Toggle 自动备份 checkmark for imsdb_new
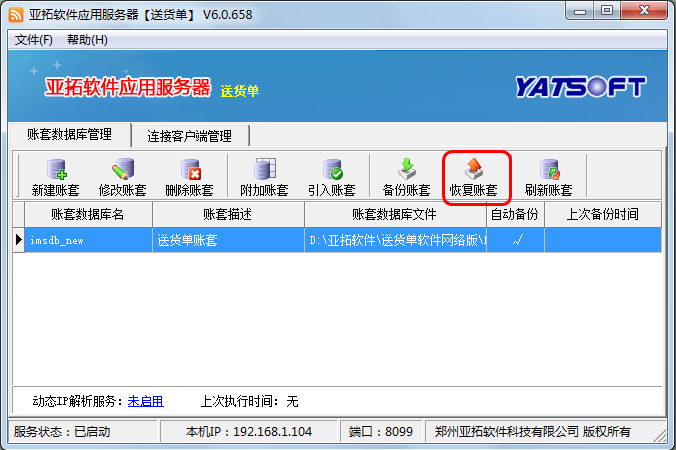 click(516, 240)
